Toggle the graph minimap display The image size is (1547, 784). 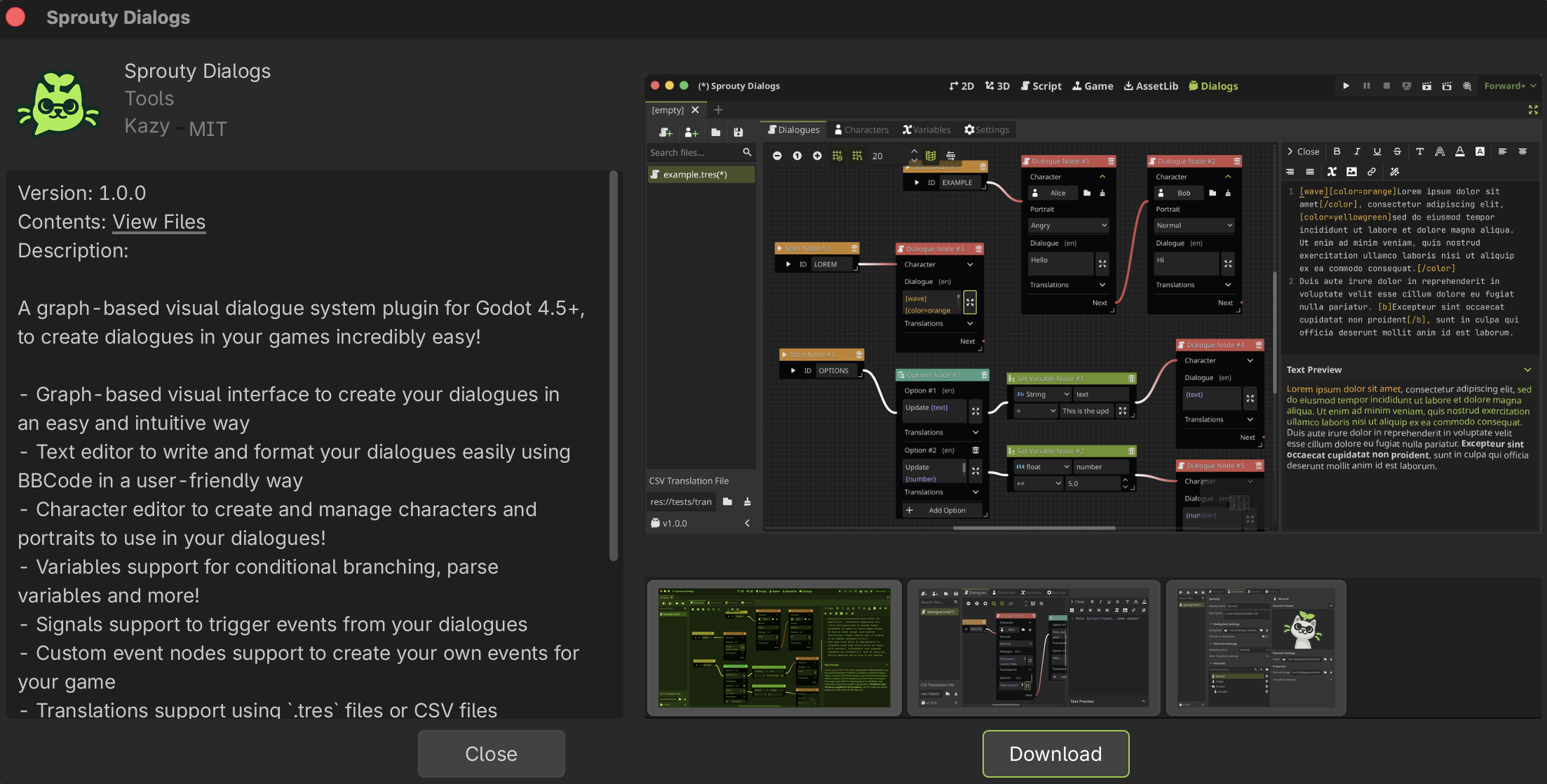point(929,155)
